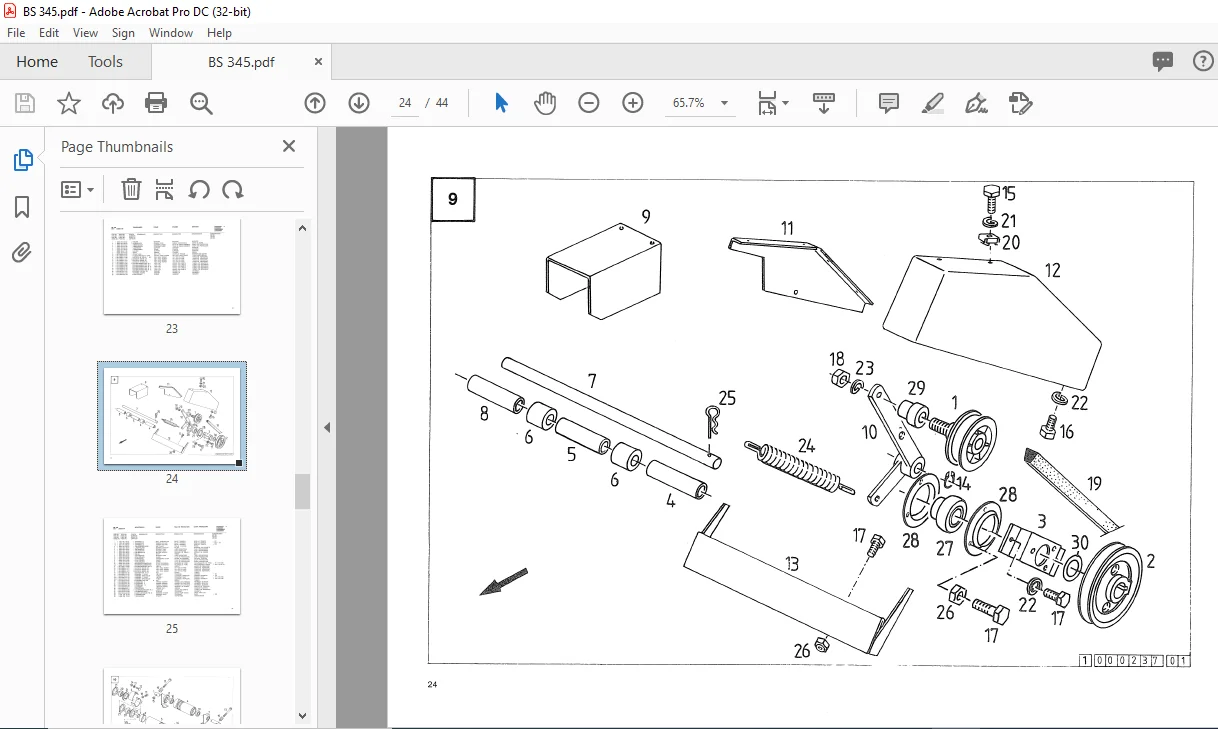Click the thumbnails scrollbar down arrow
Screen dimensions: 1218x729
(x=303, y=715)
